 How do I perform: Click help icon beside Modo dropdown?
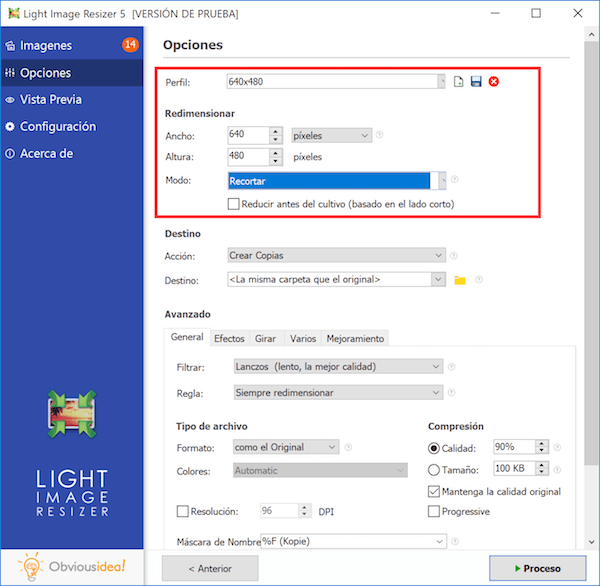tap(455, 179)
